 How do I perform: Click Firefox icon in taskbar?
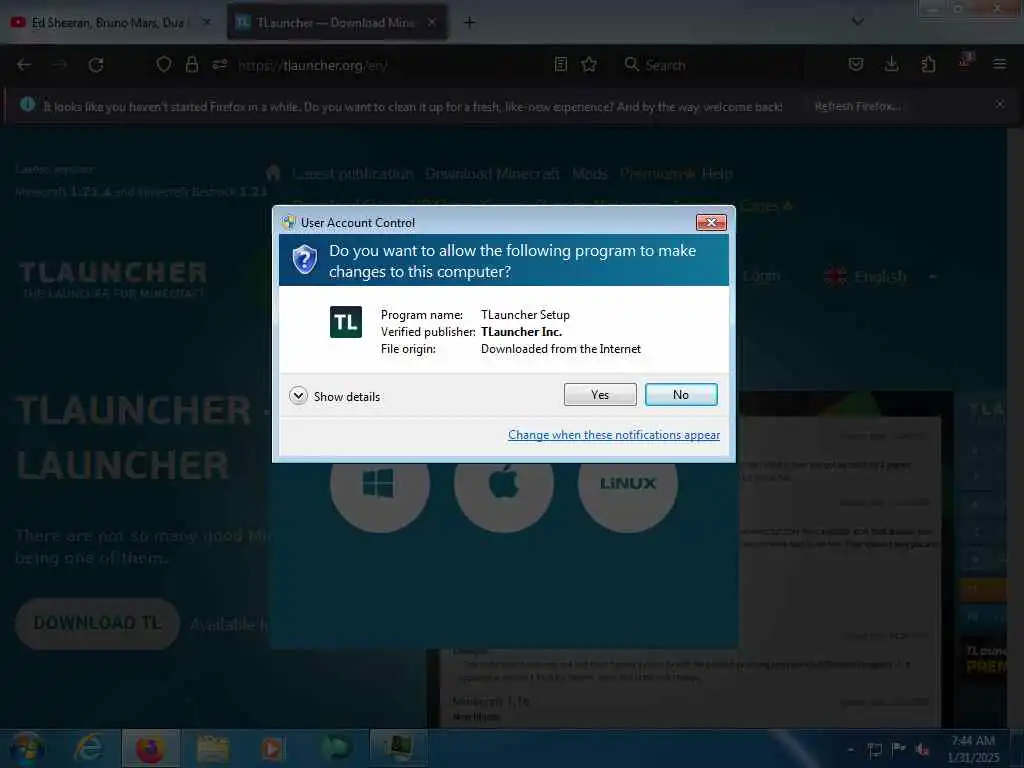(150, 748)
